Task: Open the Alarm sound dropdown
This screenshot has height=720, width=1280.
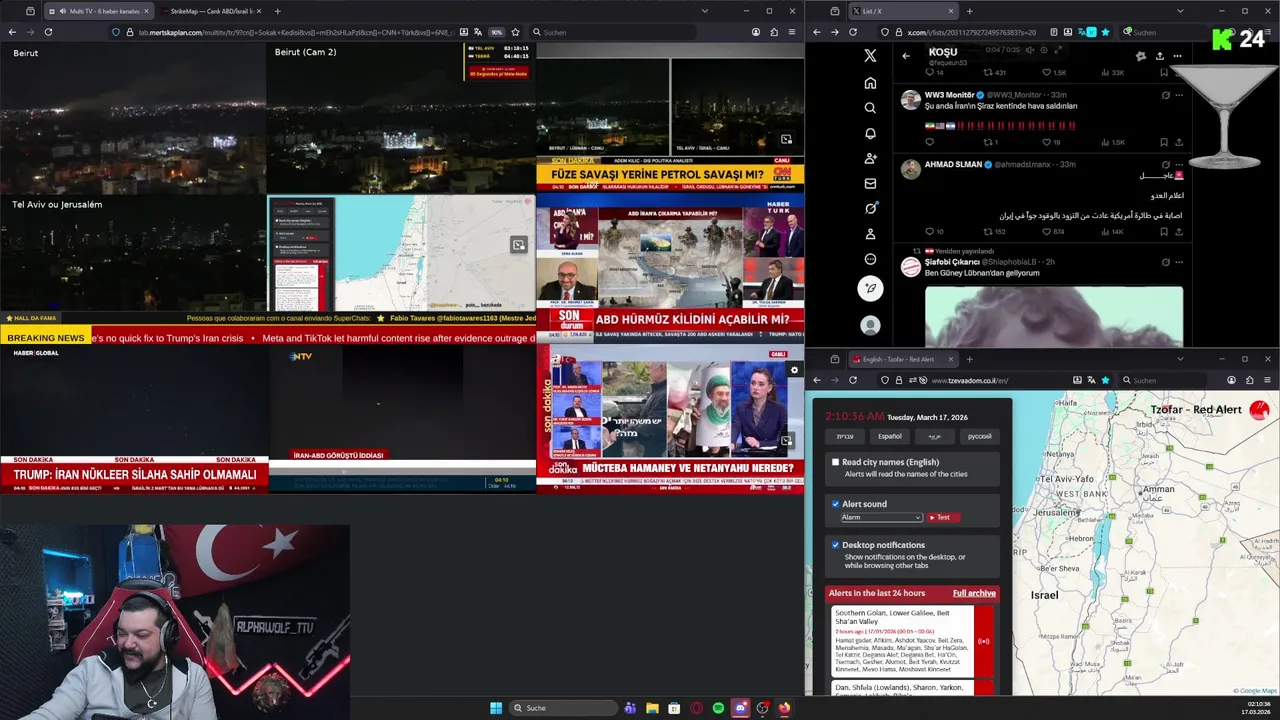Action: (x=881, y=517)
